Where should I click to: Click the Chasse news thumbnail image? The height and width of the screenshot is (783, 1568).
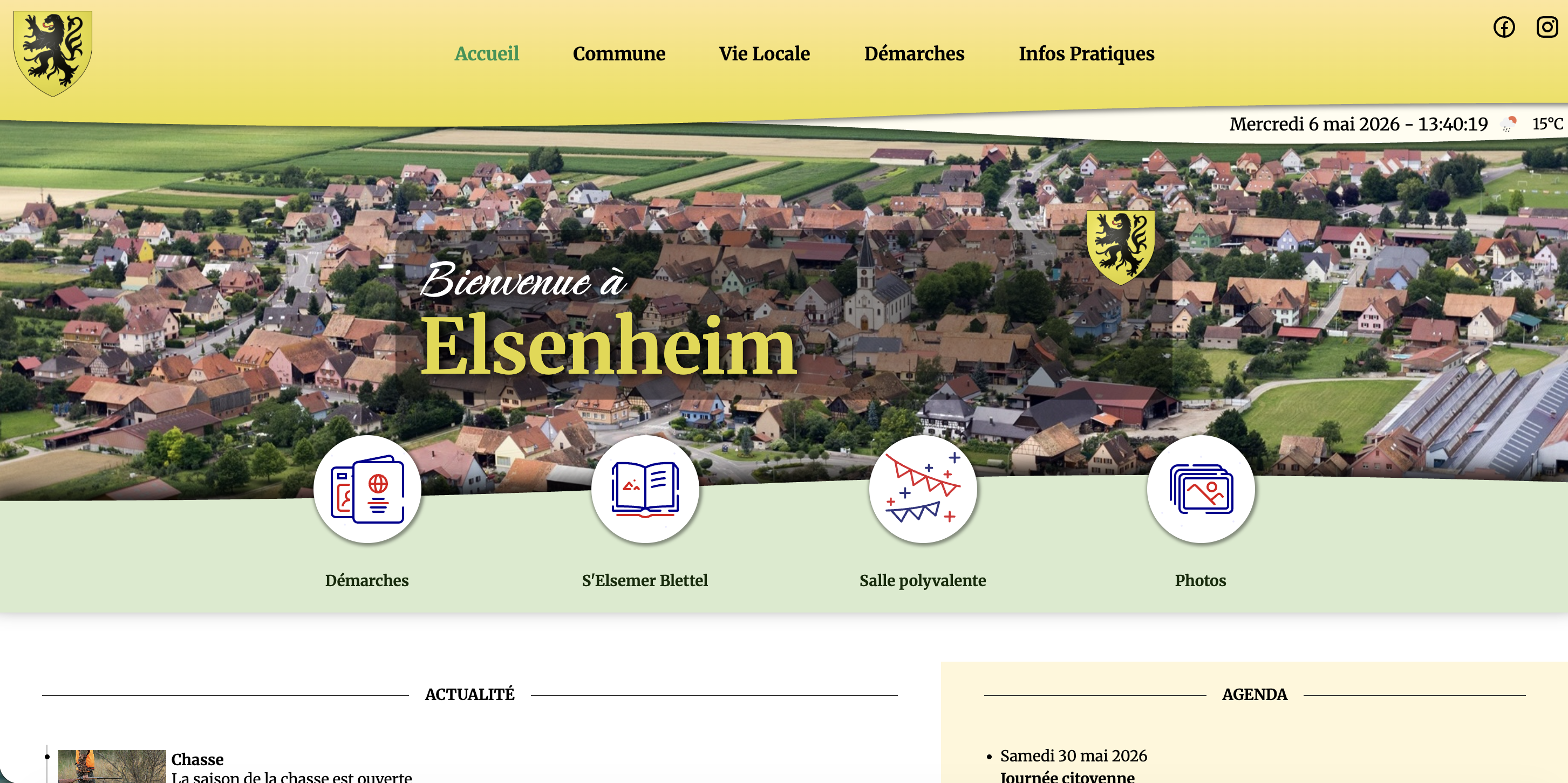112,767
